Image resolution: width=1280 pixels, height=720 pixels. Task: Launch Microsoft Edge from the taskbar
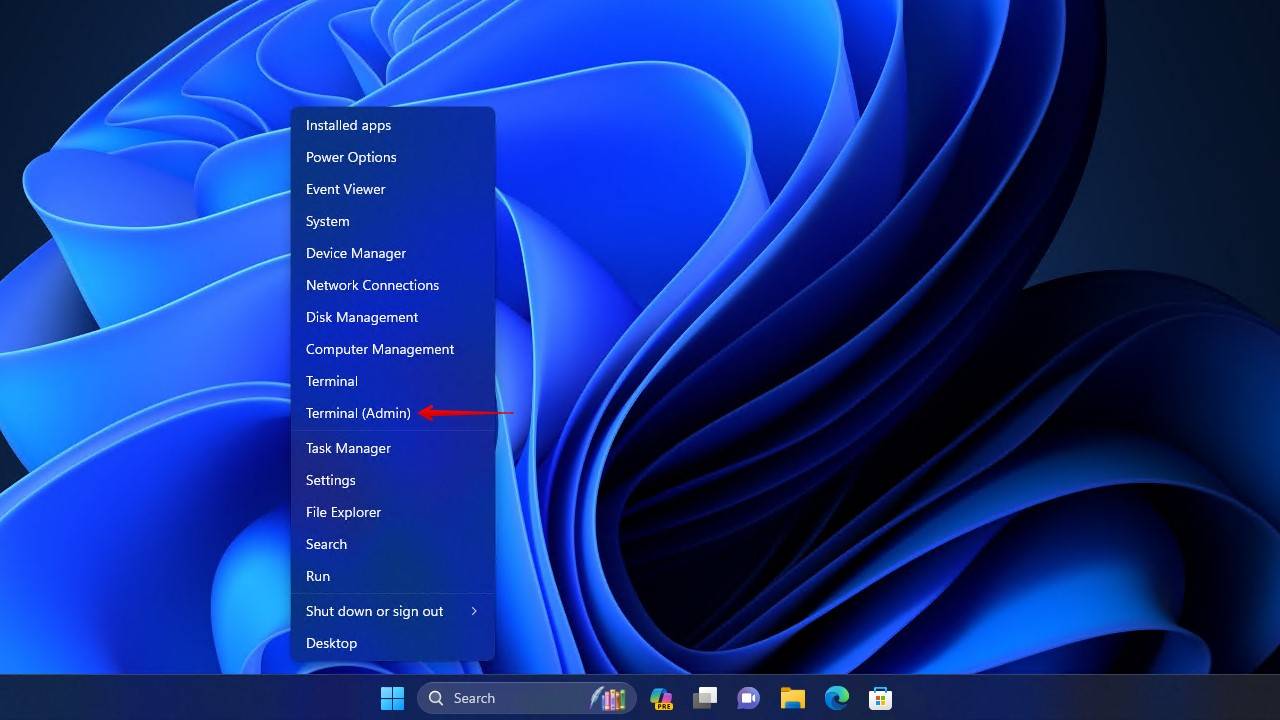(x=836, y=698)
